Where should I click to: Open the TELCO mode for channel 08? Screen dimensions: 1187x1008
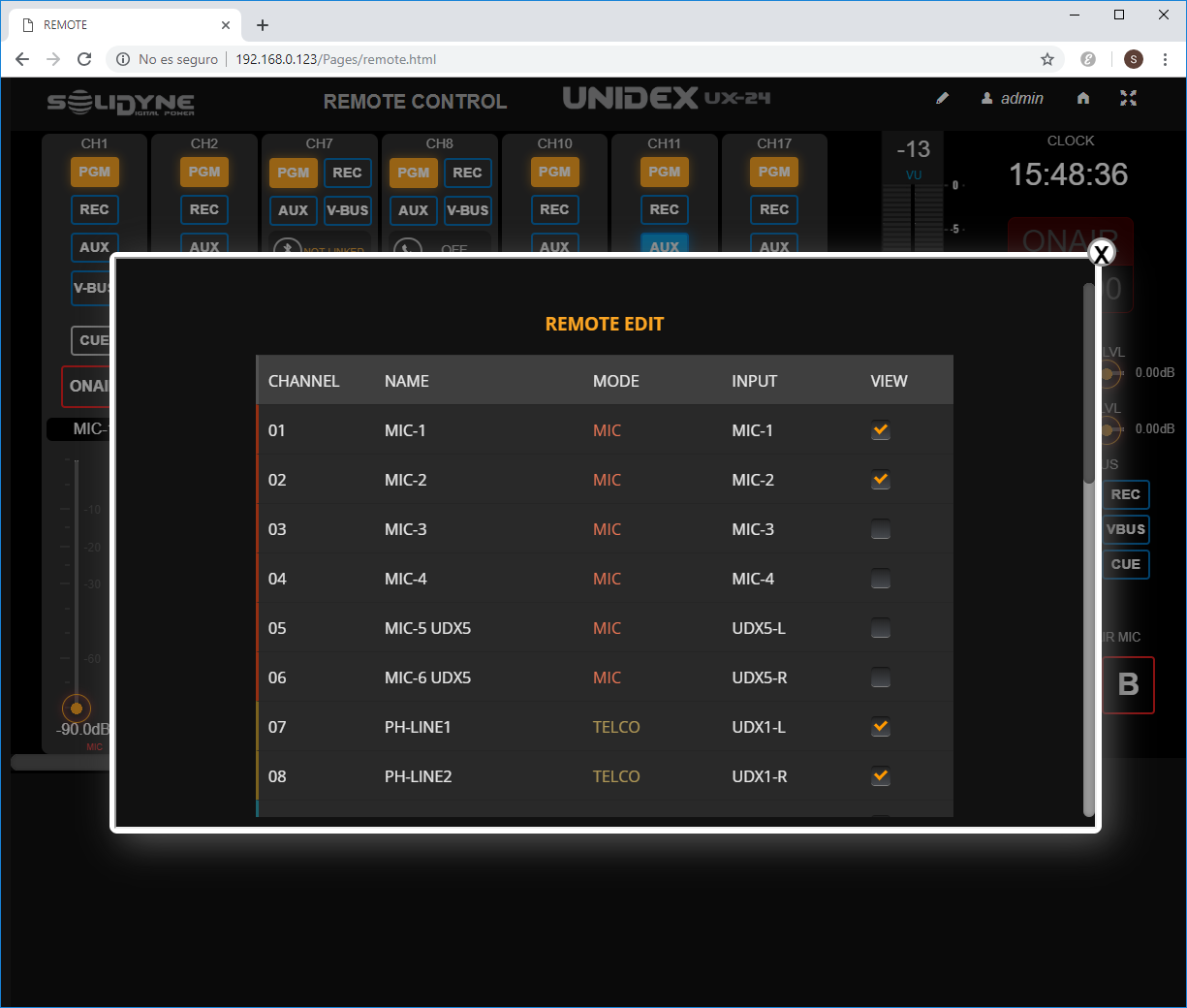[x=616, y=775]
